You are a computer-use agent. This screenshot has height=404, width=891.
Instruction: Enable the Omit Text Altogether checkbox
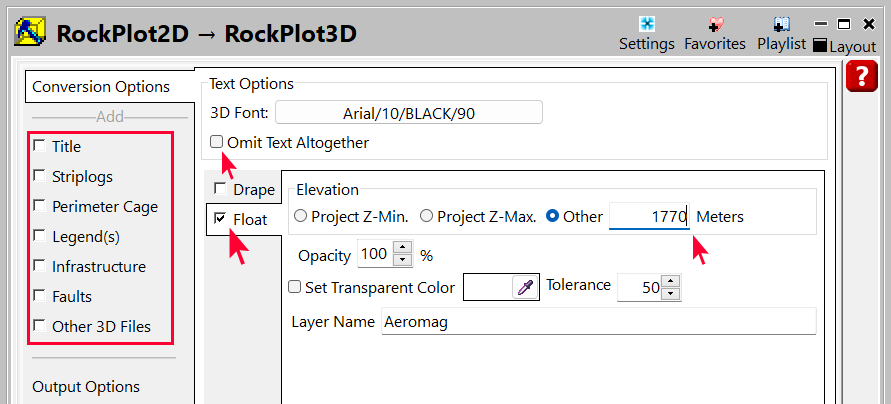click(217, 143)
